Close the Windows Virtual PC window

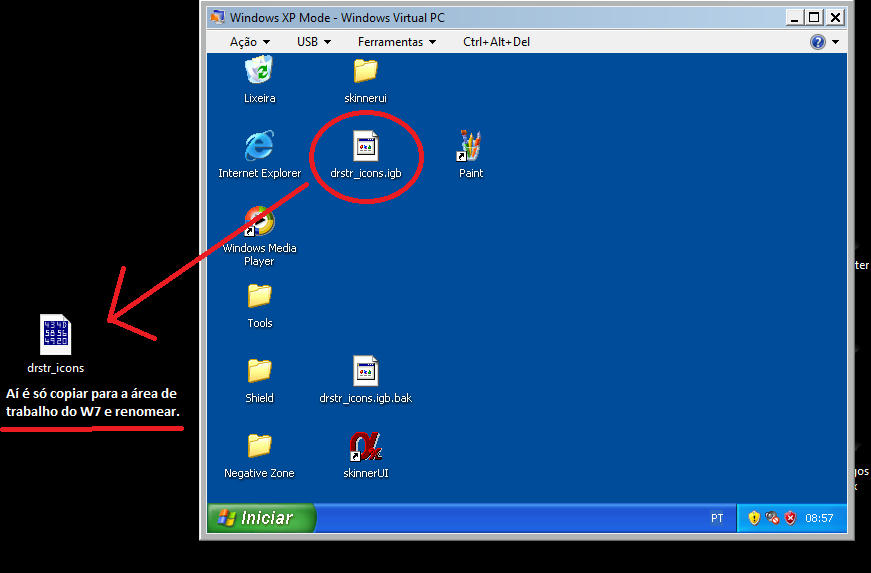tap(835, 18)
